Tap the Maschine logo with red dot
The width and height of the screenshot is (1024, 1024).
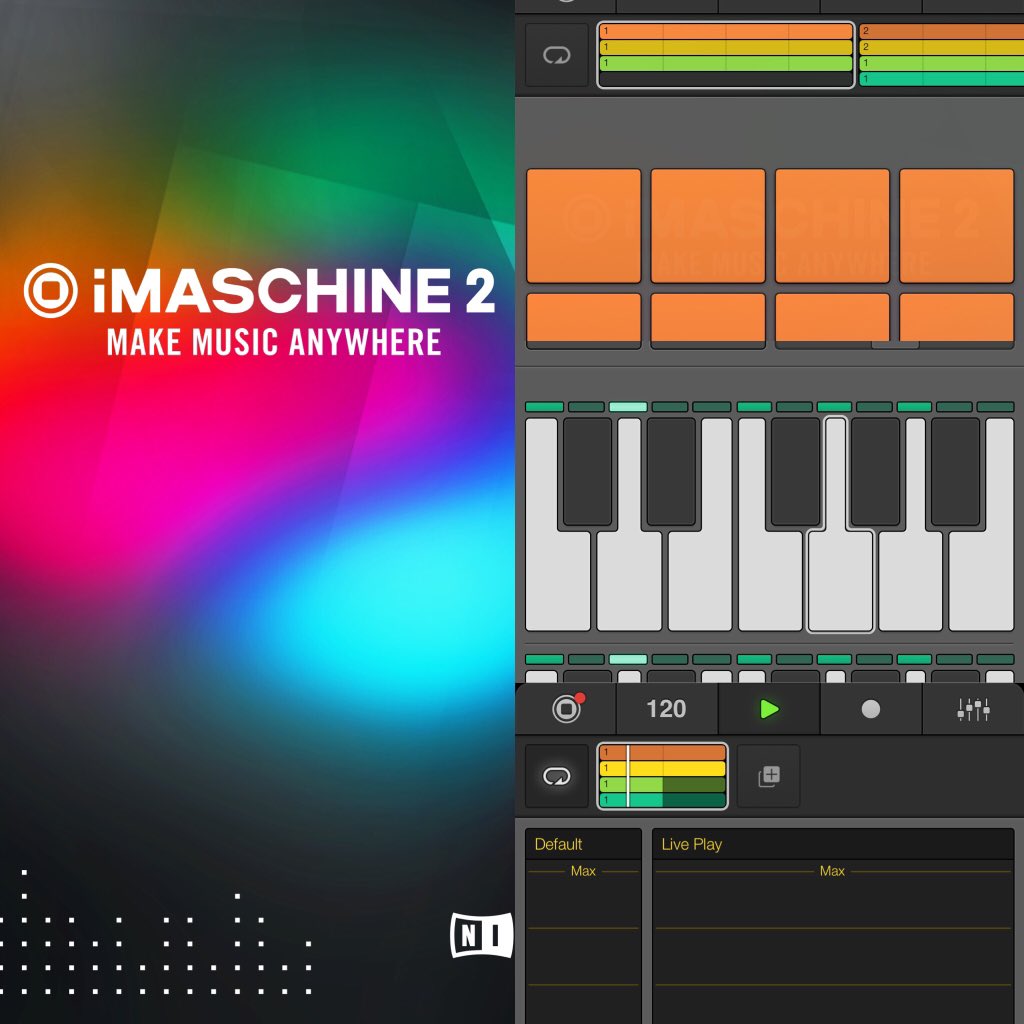(x=567, y=708)
